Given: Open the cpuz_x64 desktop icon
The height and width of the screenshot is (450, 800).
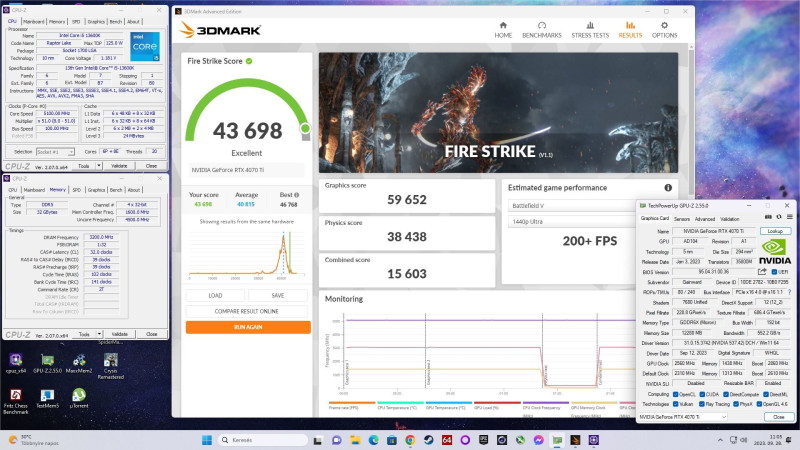Looking at the screenshot, I should 16,363.
